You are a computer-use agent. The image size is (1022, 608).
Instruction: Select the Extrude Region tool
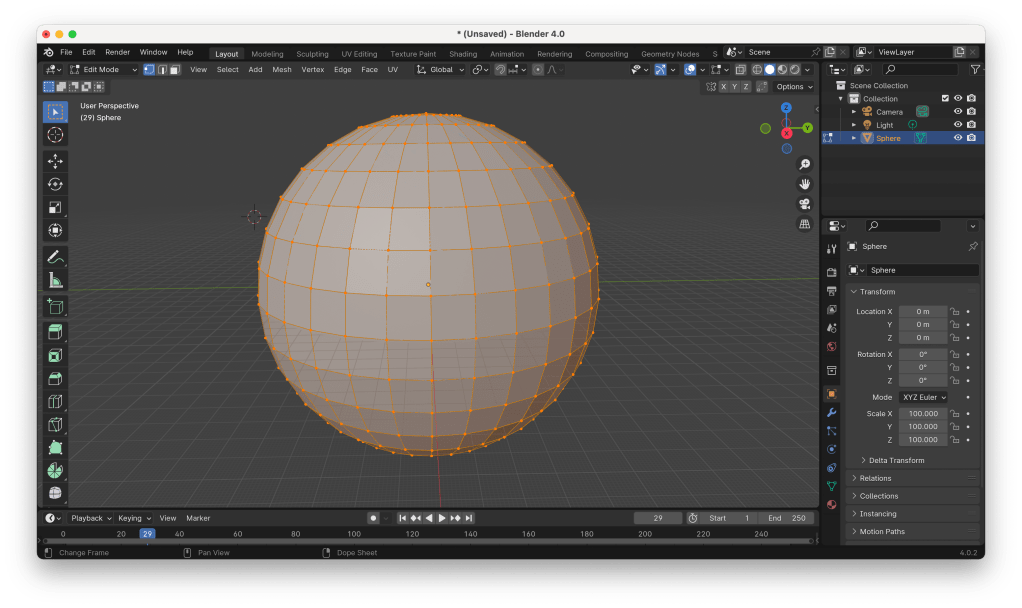click(x=55, y=332)
